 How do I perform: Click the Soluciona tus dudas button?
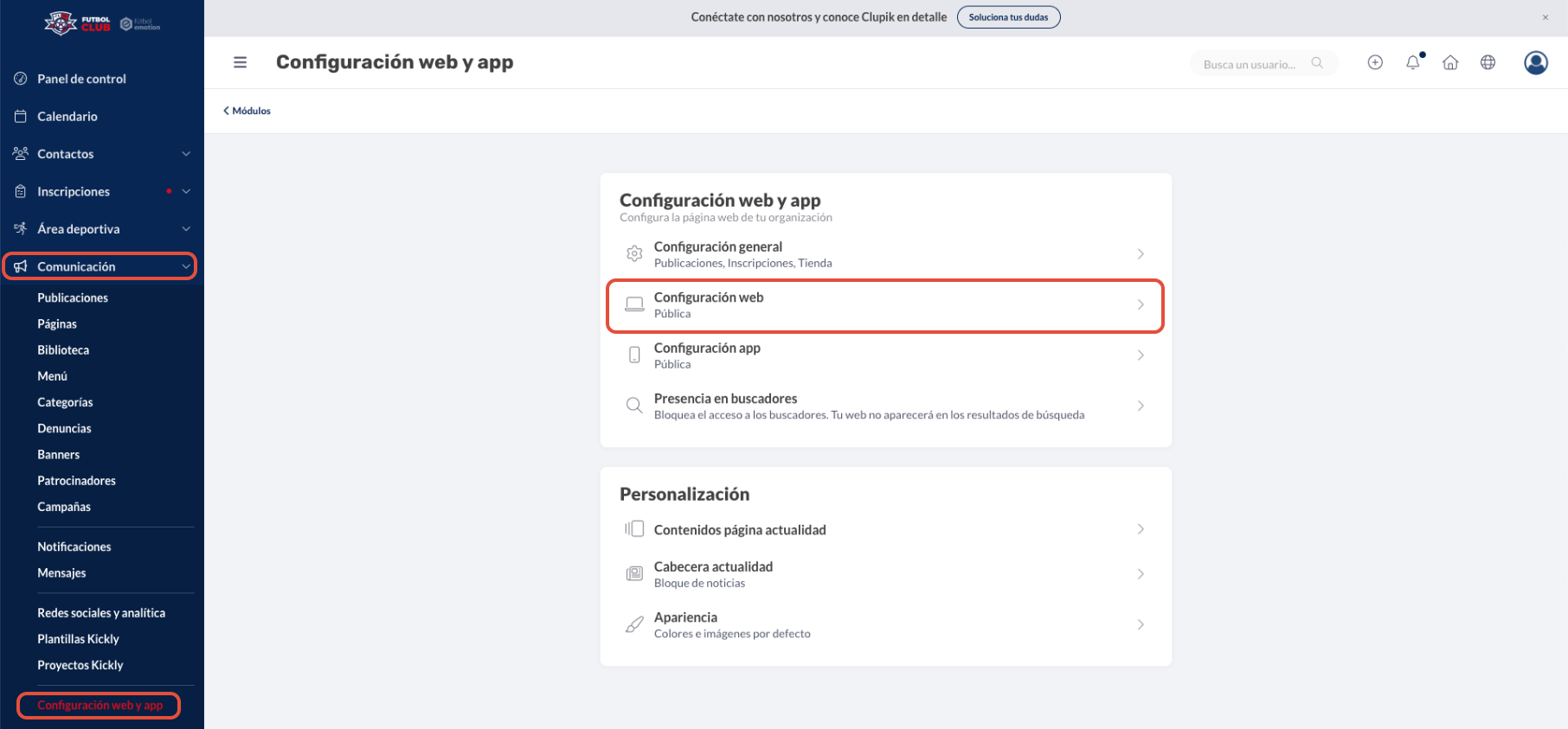coord(1008,17)
